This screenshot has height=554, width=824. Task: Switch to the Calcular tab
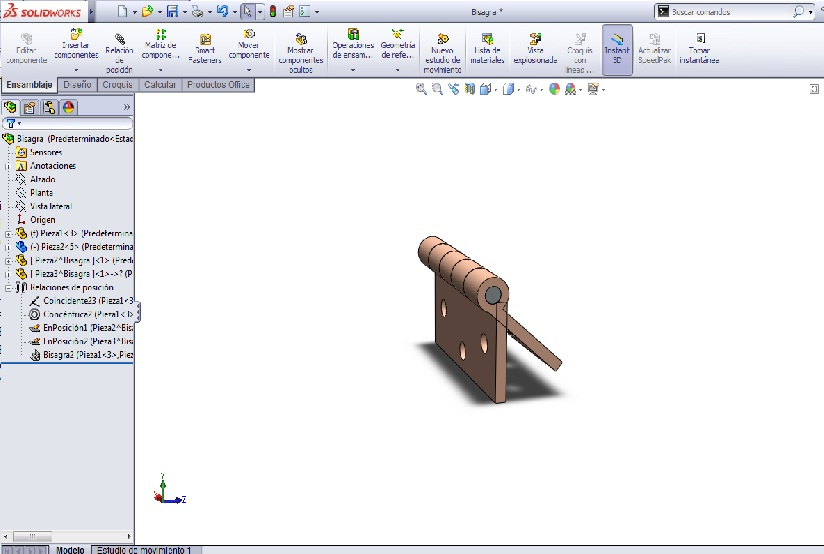(x=161, y=85)
